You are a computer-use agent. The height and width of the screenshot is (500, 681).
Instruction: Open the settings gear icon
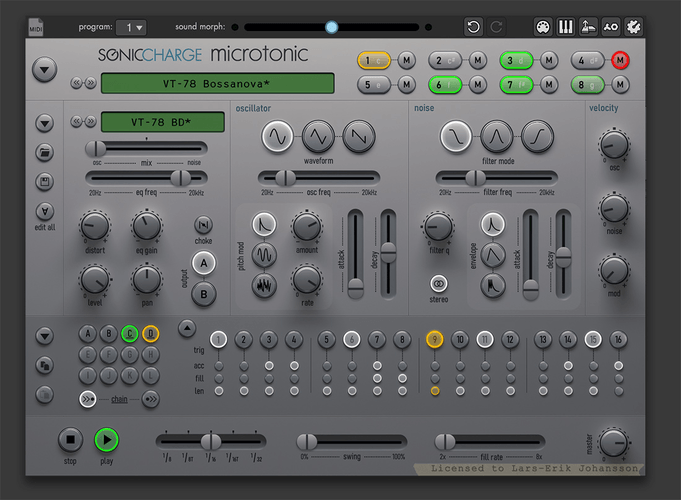tap(633, 27)
